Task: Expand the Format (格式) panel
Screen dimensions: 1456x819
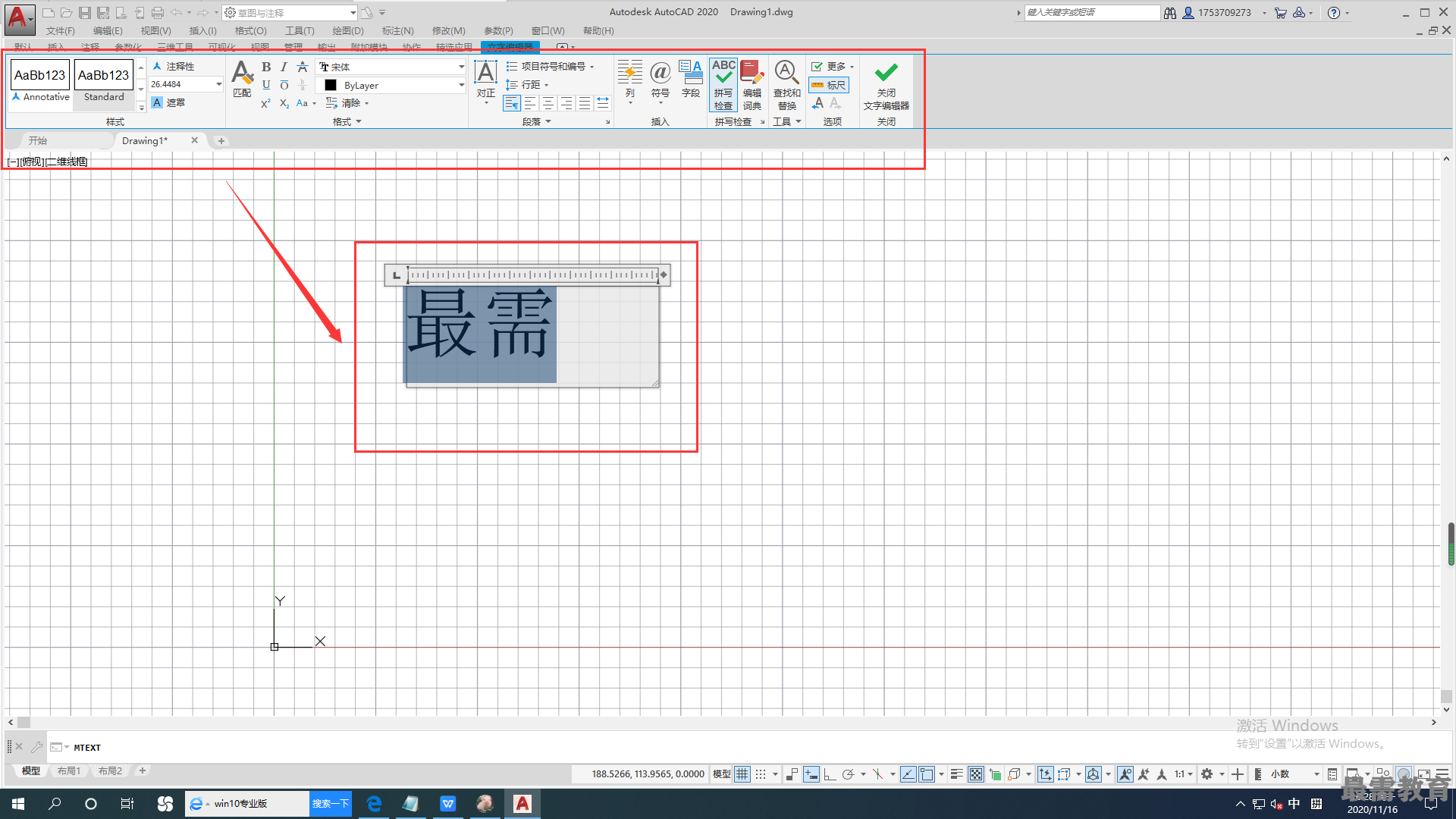Action: [x=348, y=122]
